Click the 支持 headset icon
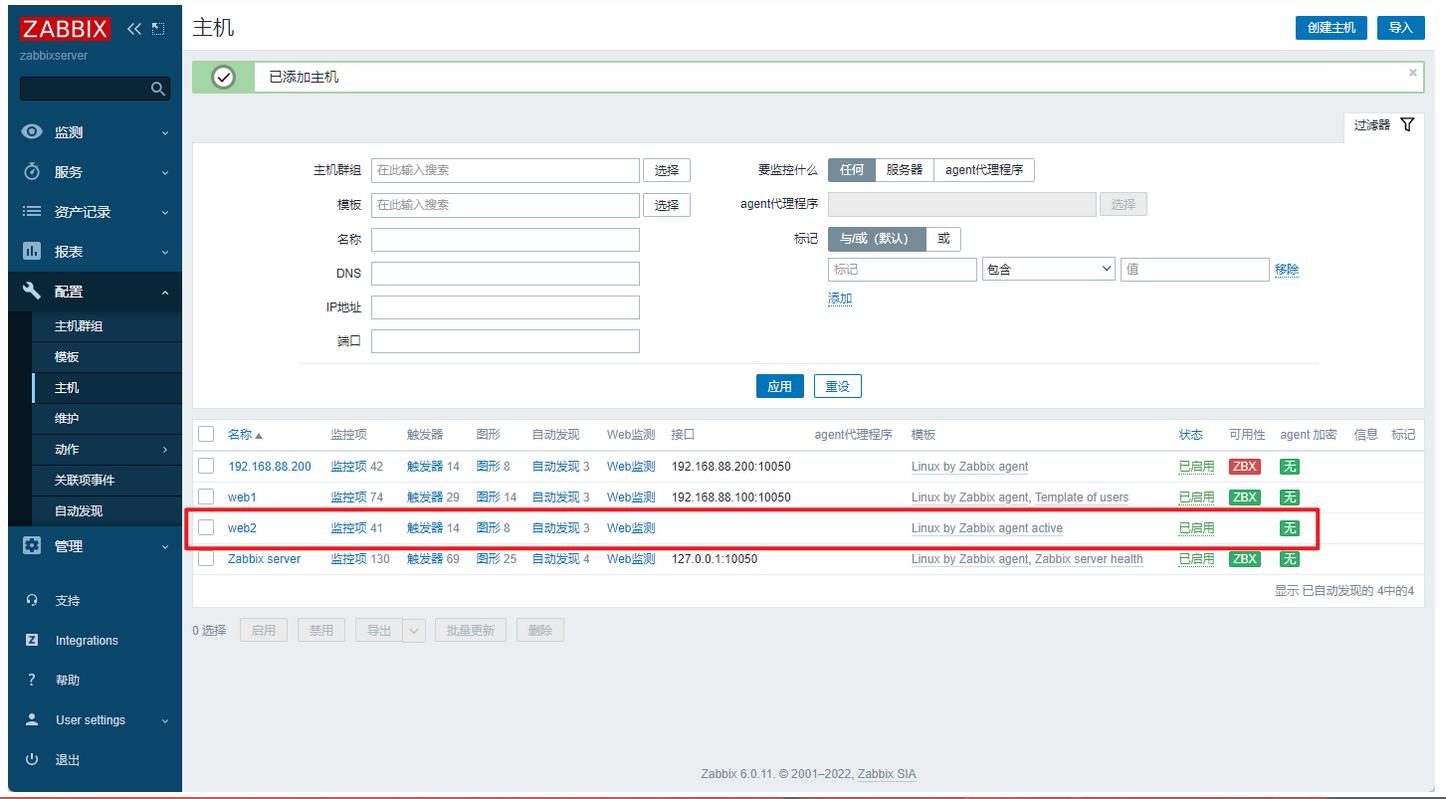 click(x=32, y=600)
